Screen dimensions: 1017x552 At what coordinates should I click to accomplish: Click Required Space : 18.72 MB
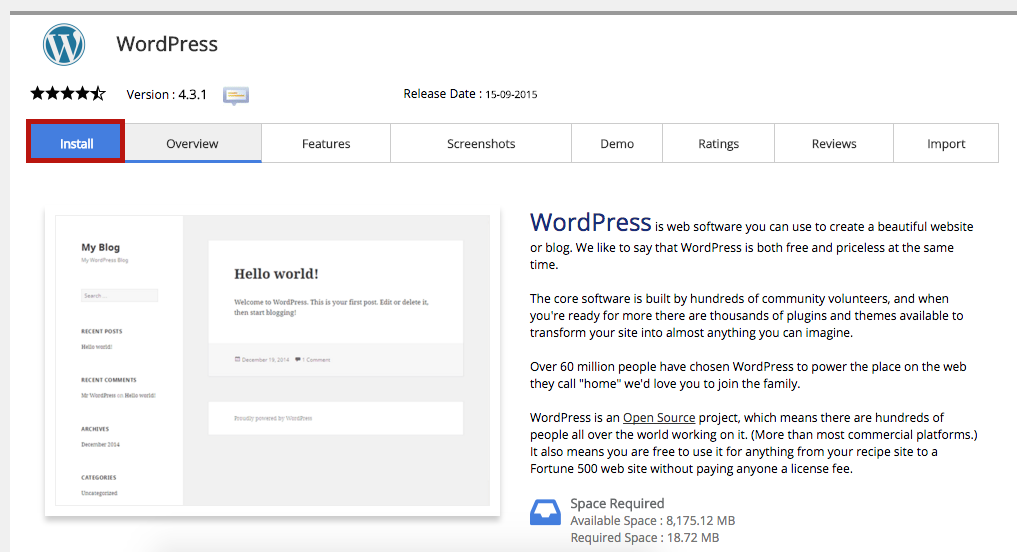click(x=645, y=538)
